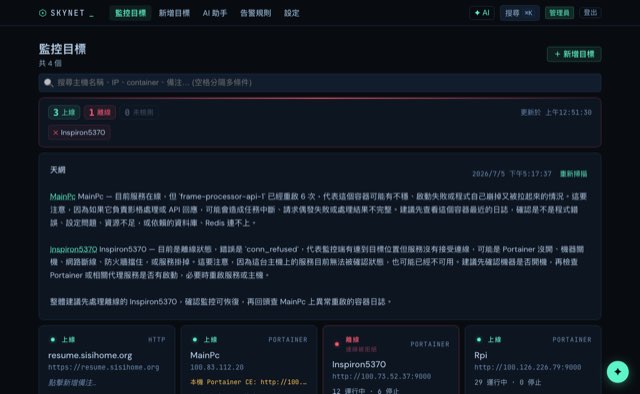
Task: Open the Rpi target card
Action: 533,360
